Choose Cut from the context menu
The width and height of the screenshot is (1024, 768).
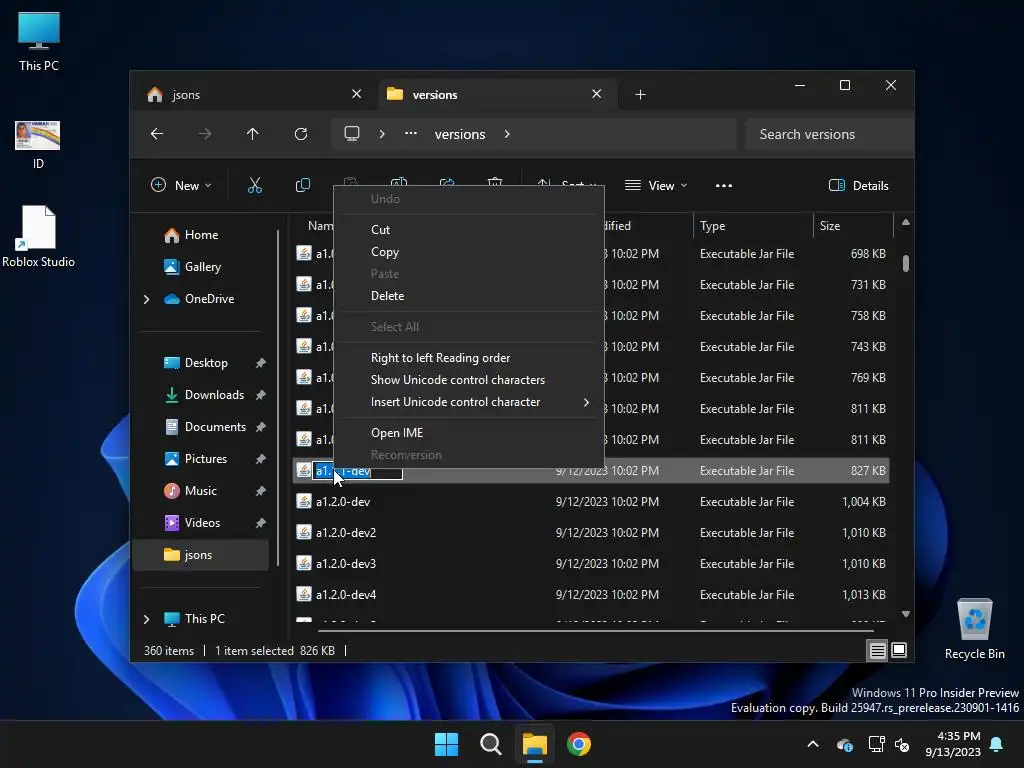pyautogui.click(x=469, y=230)
